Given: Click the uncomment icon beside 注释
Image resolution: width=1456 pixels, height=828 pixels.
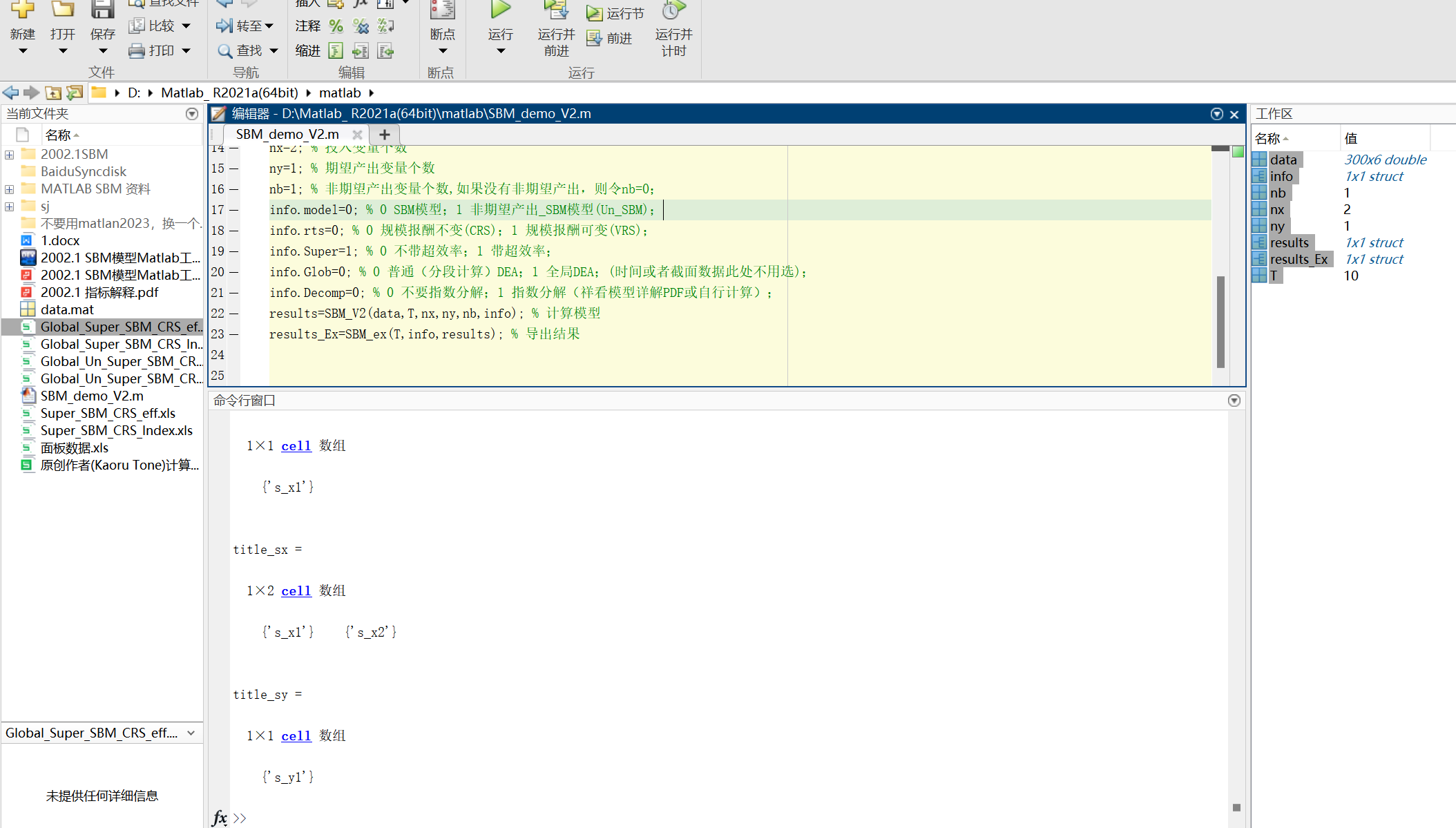Looking at the screenshot, I should [x=361, y=26].
